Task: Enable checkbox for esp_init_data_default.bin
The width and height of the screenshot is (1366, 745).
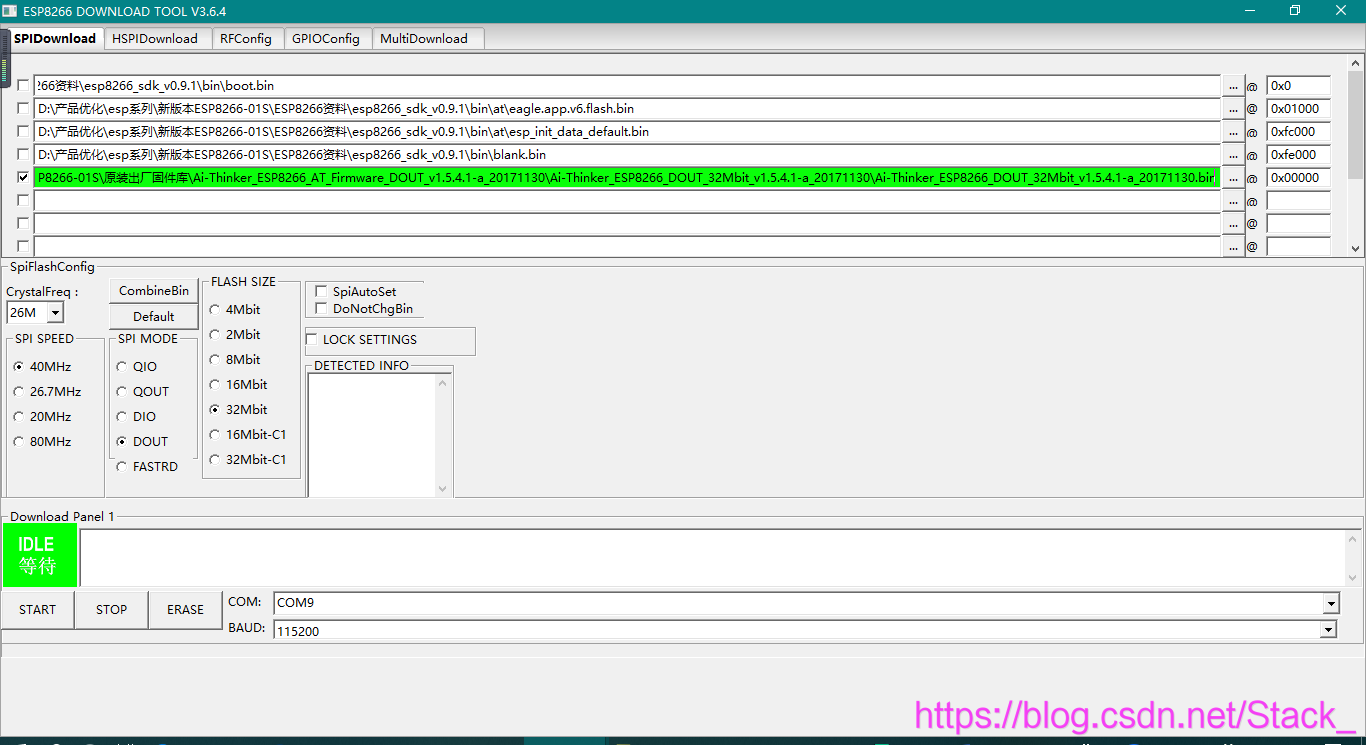Action: (x=23, y=132)
